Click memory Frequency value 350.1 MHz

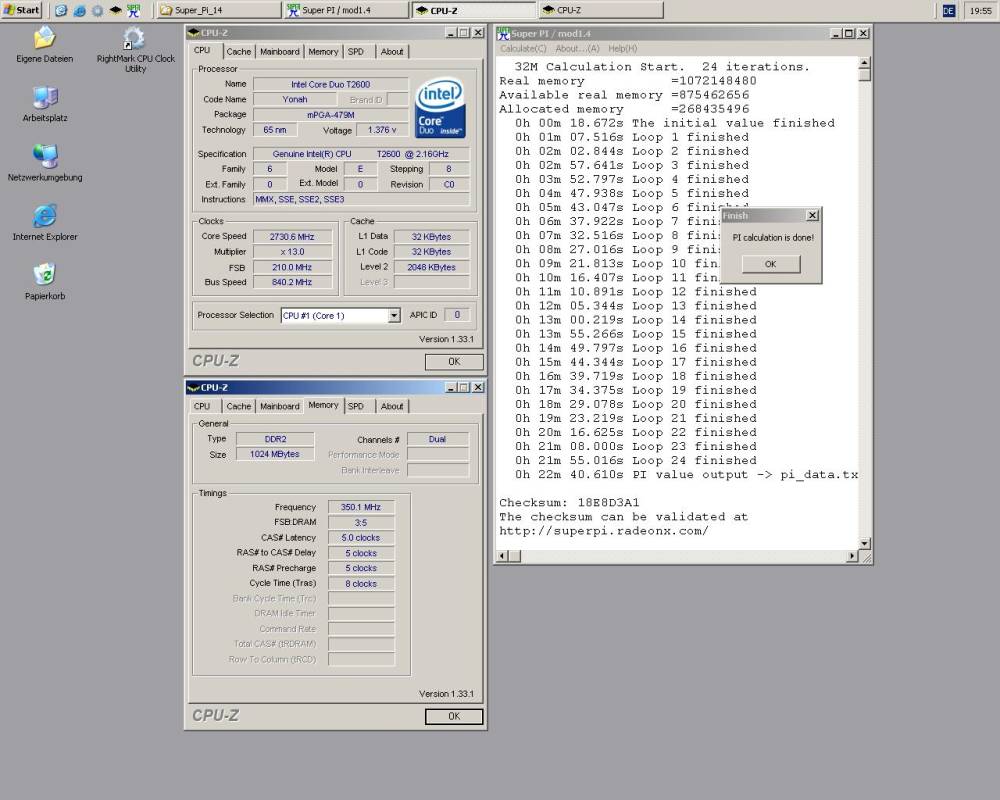(361, 507)
